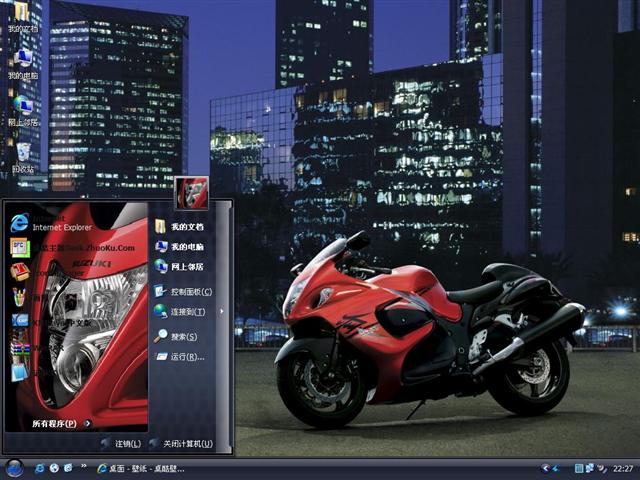640x480 pixels.
Task: Click the 关闭计算机(U) shutdown button
Action: point(186,444)
